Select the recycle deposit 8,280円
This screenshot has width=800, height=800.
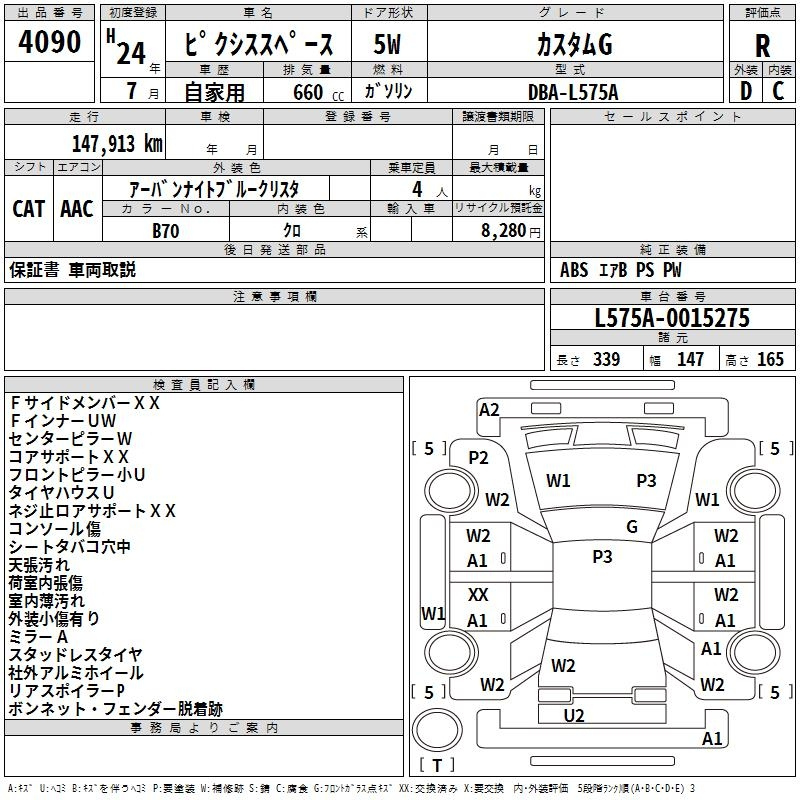(x=511, y=231)
